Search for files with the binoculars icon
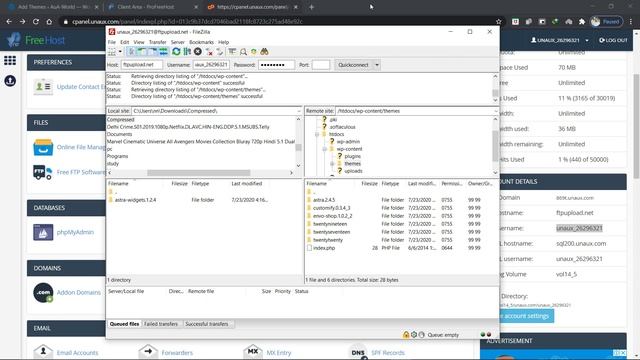The height and width of the screenshot is (360, 640). pos(264,52)
